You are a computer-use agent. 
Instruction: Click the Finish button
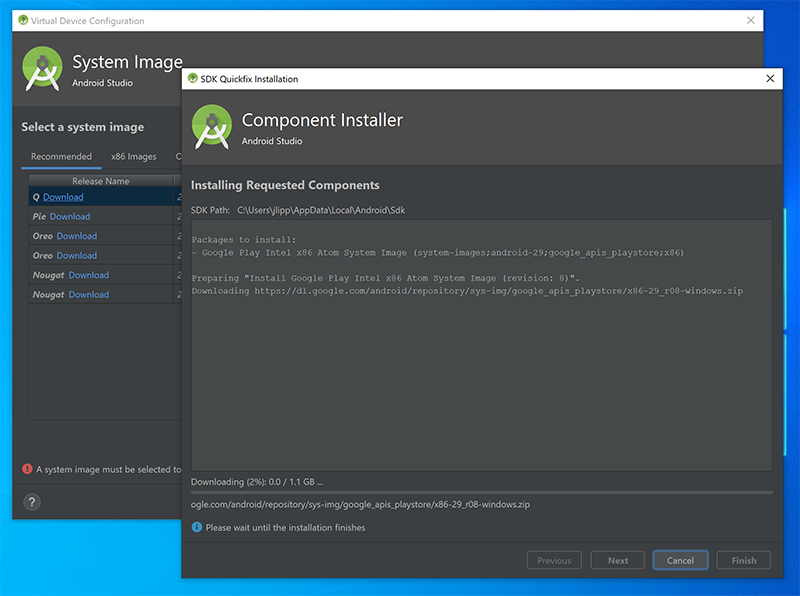coord(744,560)
